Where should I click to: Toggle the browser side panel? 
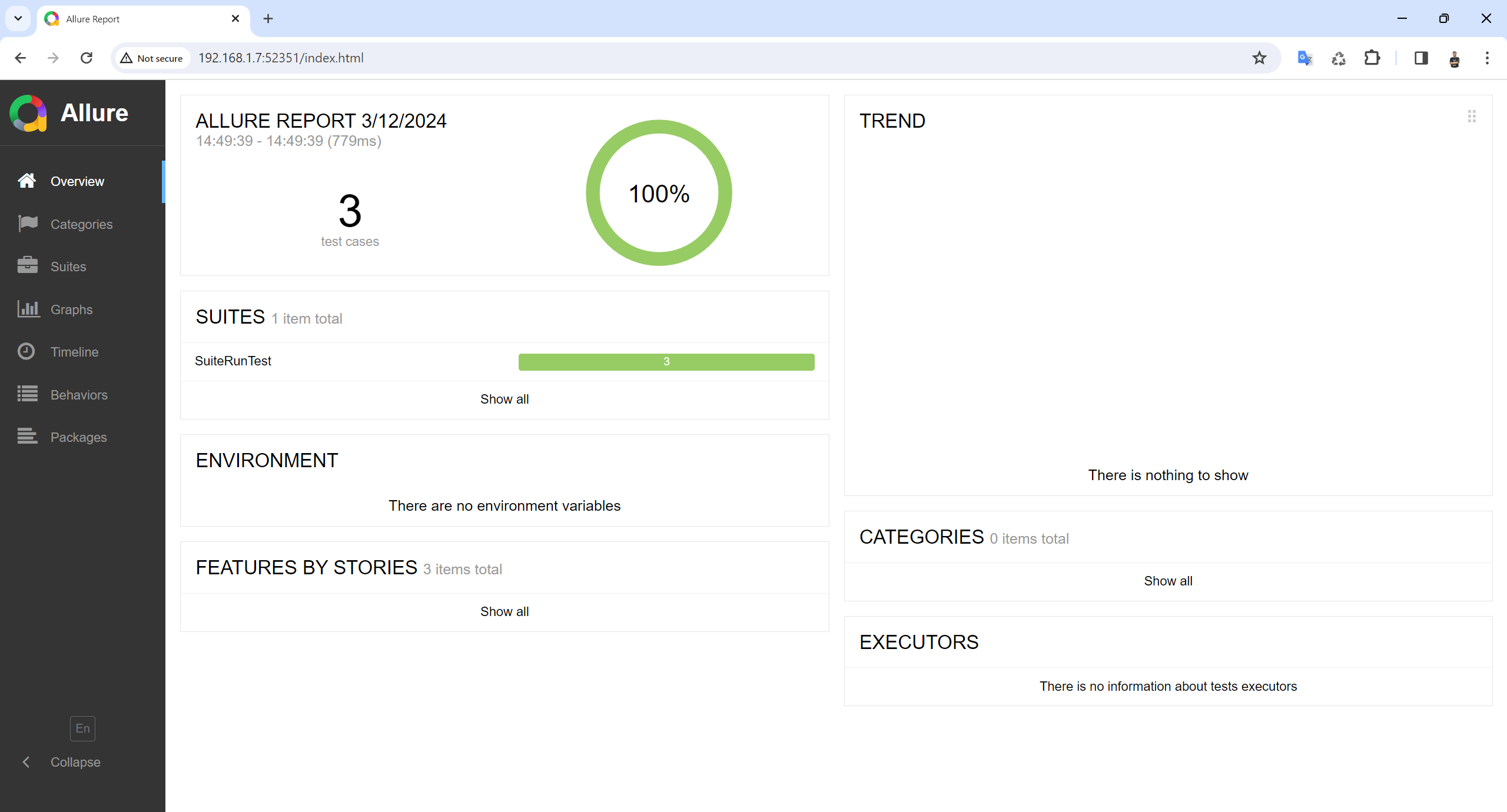1421,58
